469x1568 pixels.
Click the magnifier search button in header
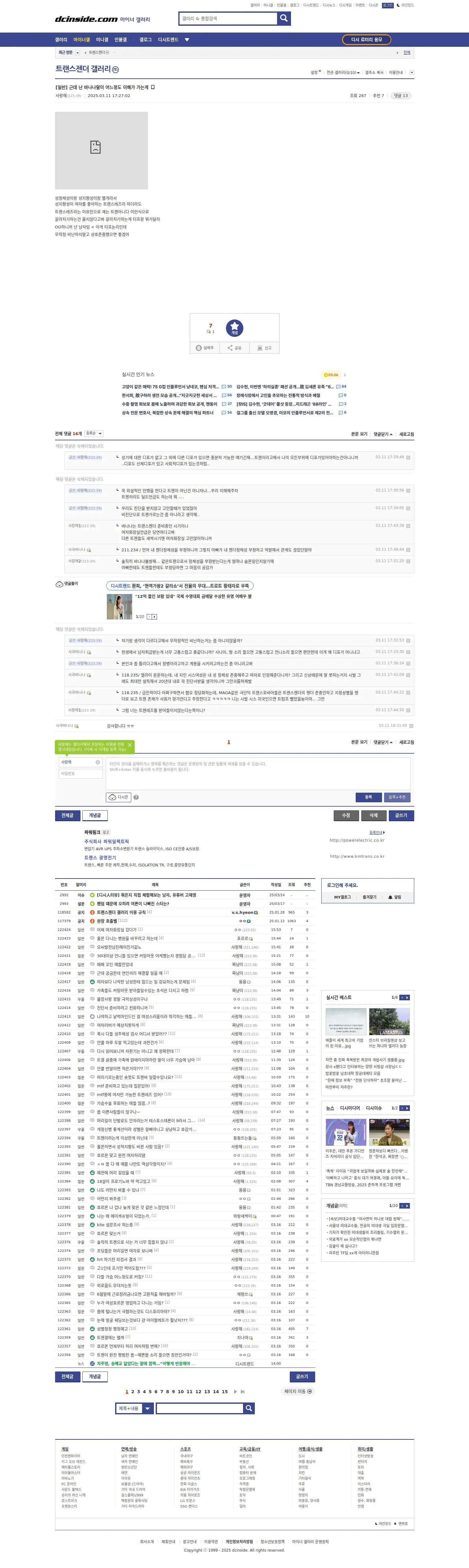tap(284, 18)
